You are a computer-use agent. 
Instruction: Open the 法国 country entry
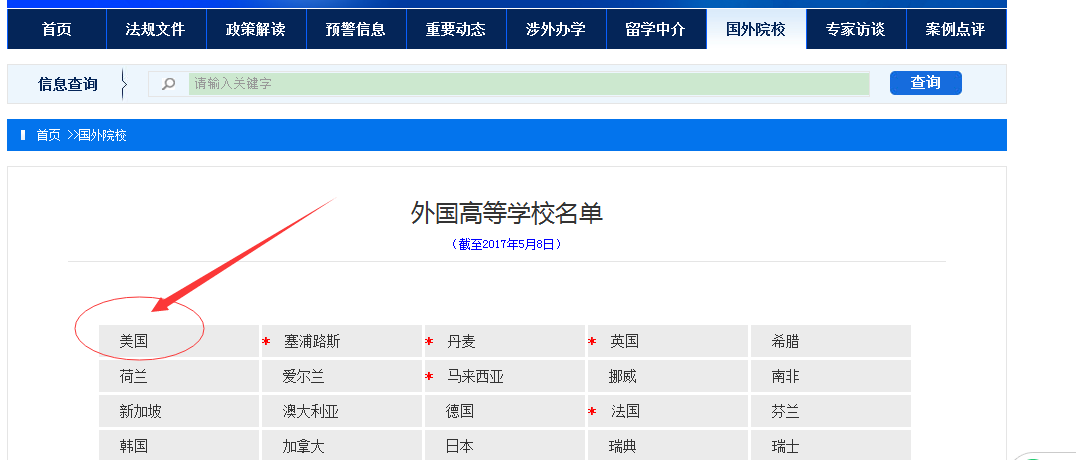tap(625, 411)
